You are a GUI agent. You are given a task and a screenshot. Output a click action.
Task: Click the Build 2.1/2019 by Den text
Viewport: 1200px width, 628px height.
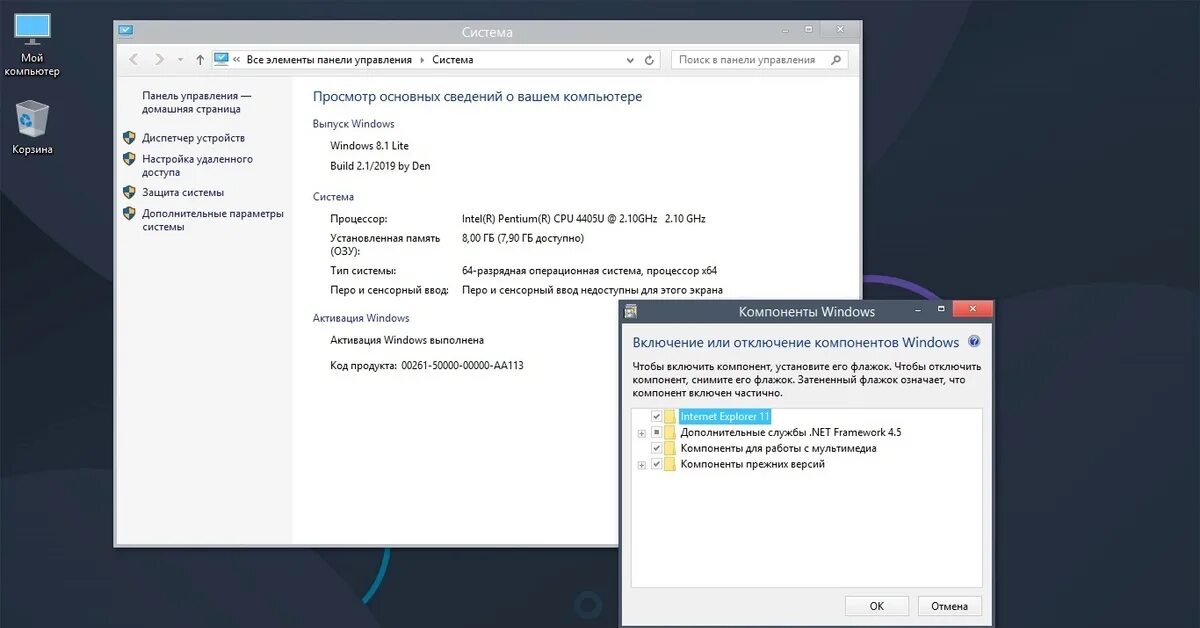[380, 166]
